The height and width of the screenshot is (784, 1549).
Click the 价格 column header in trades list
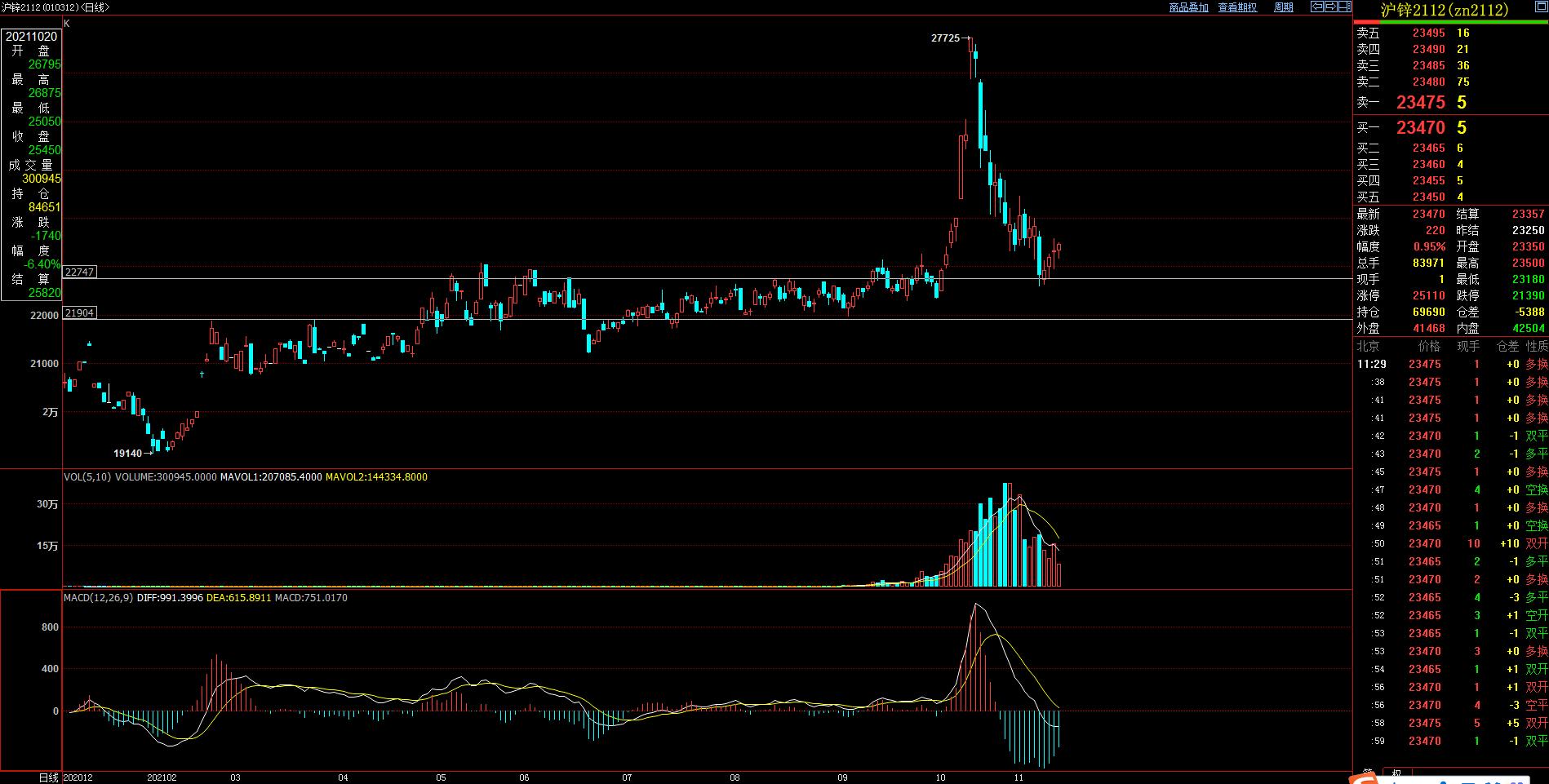click(x=1429, y=347)
